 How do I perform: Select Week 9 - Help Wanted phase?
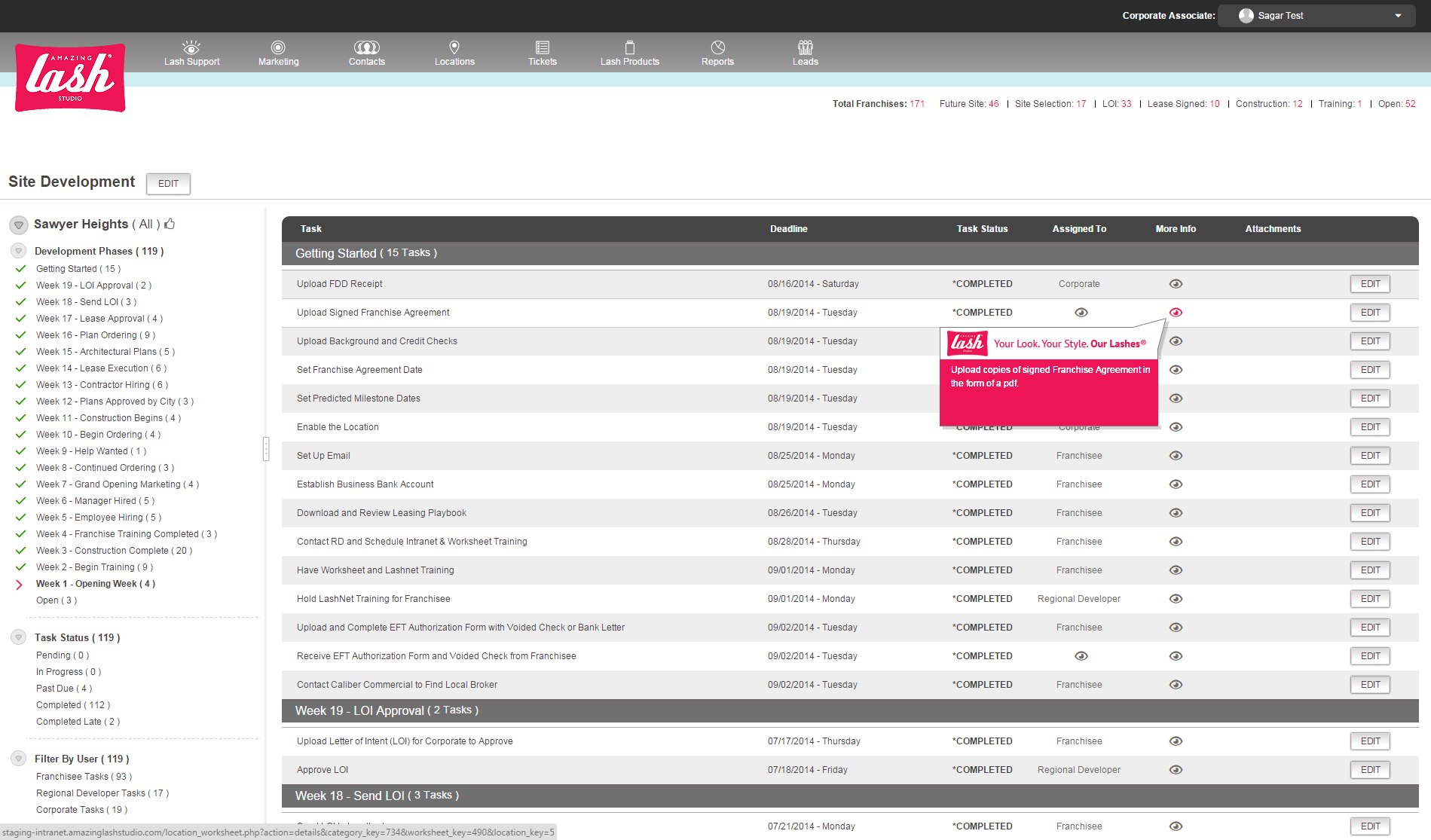[x=91, y=451]
